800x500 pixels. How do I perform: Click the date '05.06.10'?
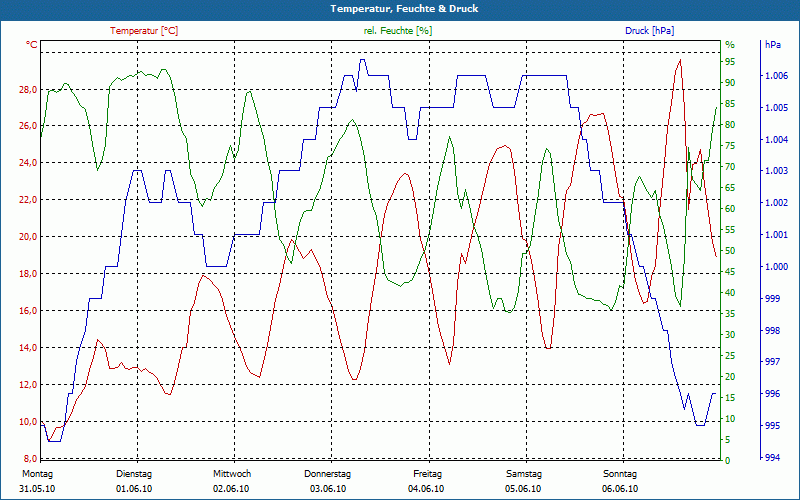pos(523,489)
